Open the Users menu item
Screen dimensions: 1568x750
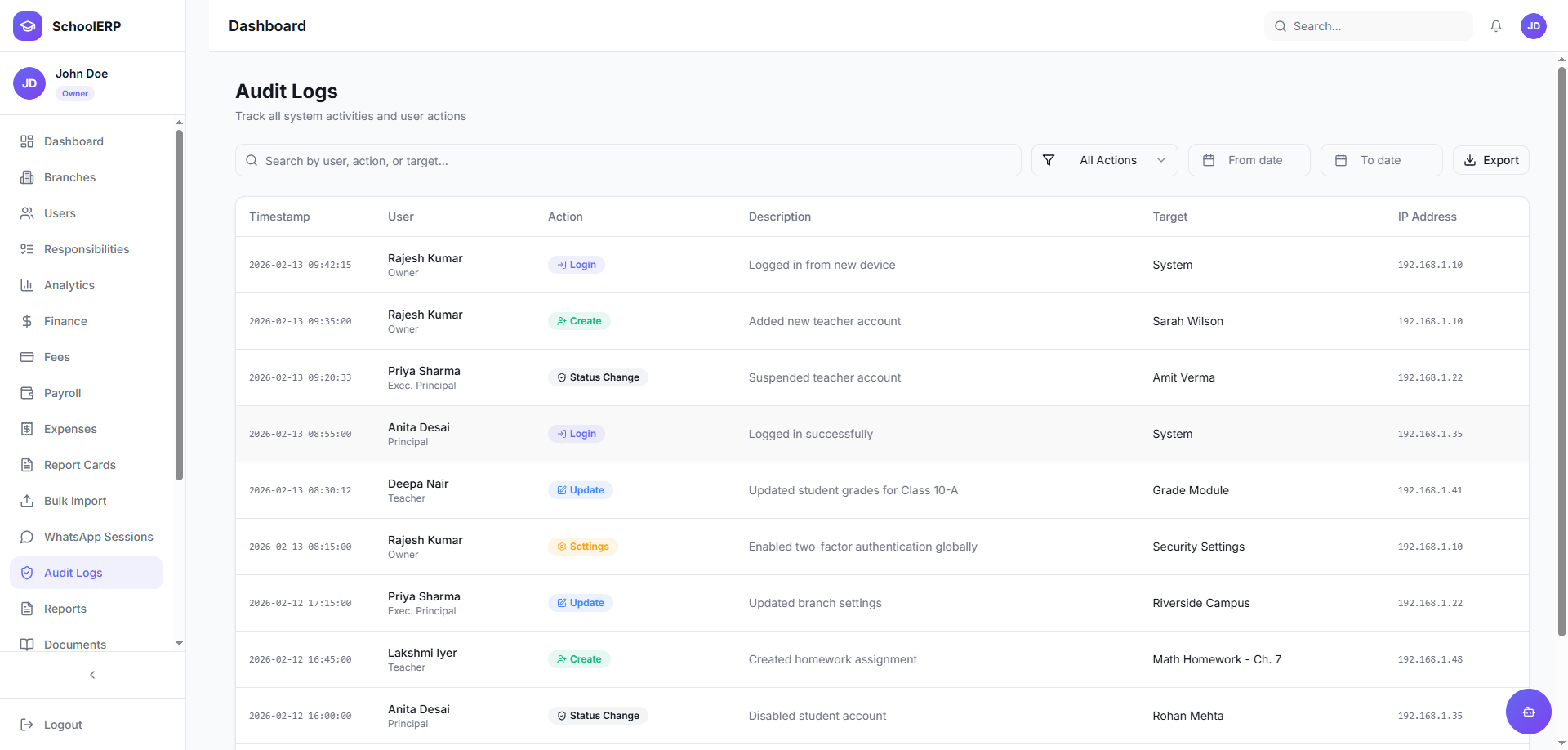click(x=87, y=213)
